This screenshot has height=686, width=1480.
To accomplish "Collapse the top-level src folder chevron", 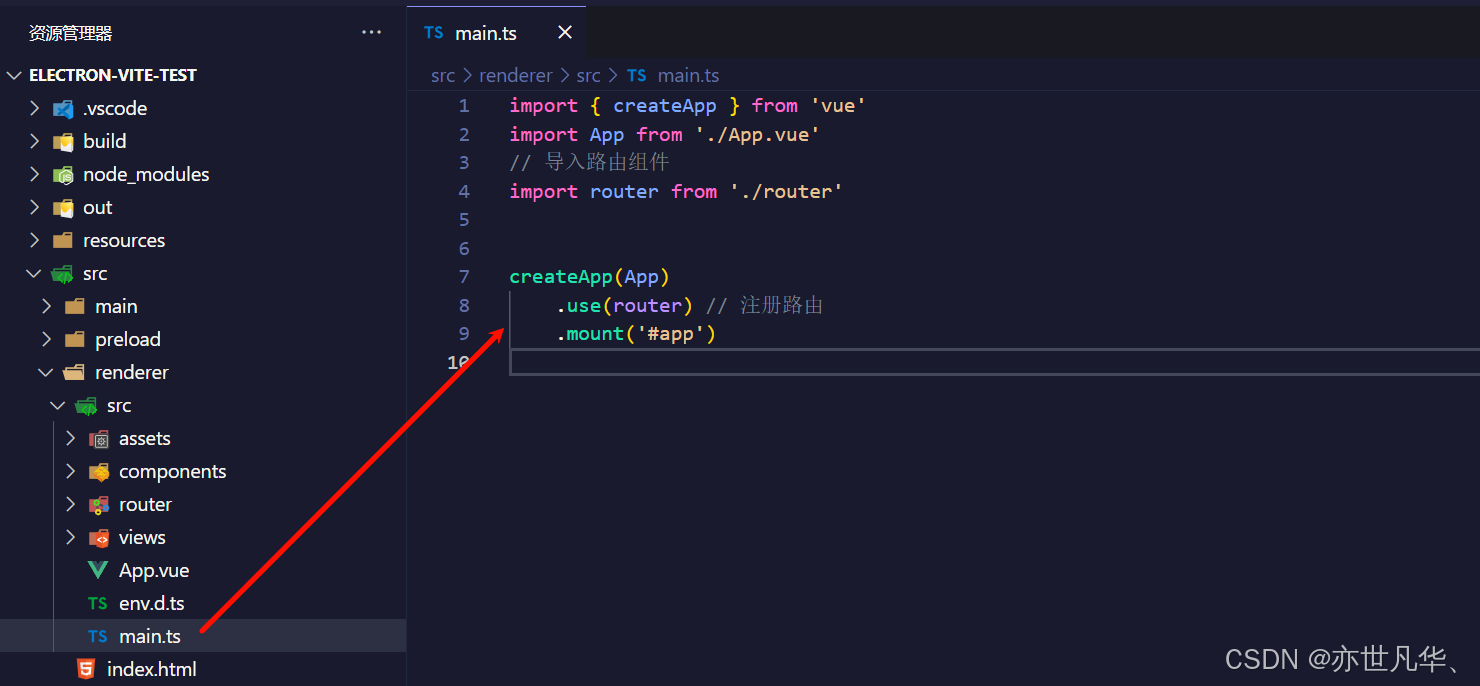I will pos(35,273).
